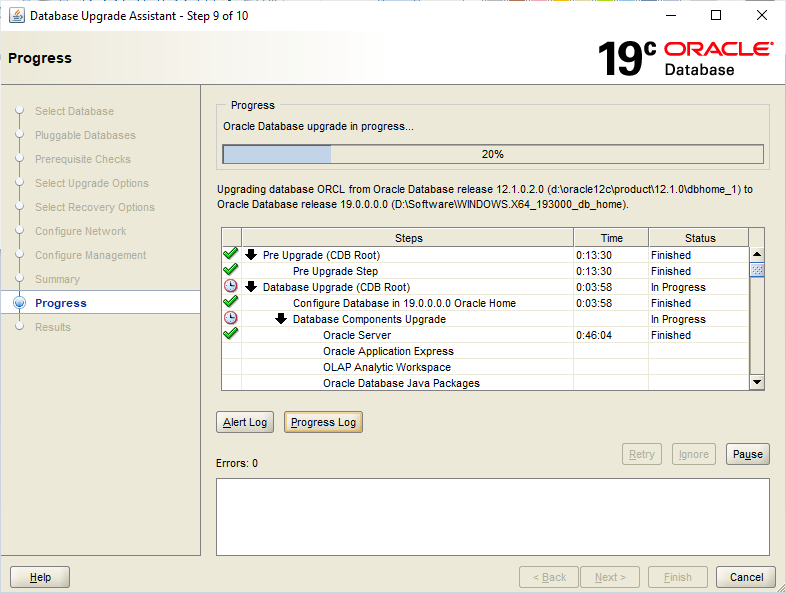Click In Progress status of Database Components Upgrade
This screenshot has width=786, height=593.
[678, 319]
